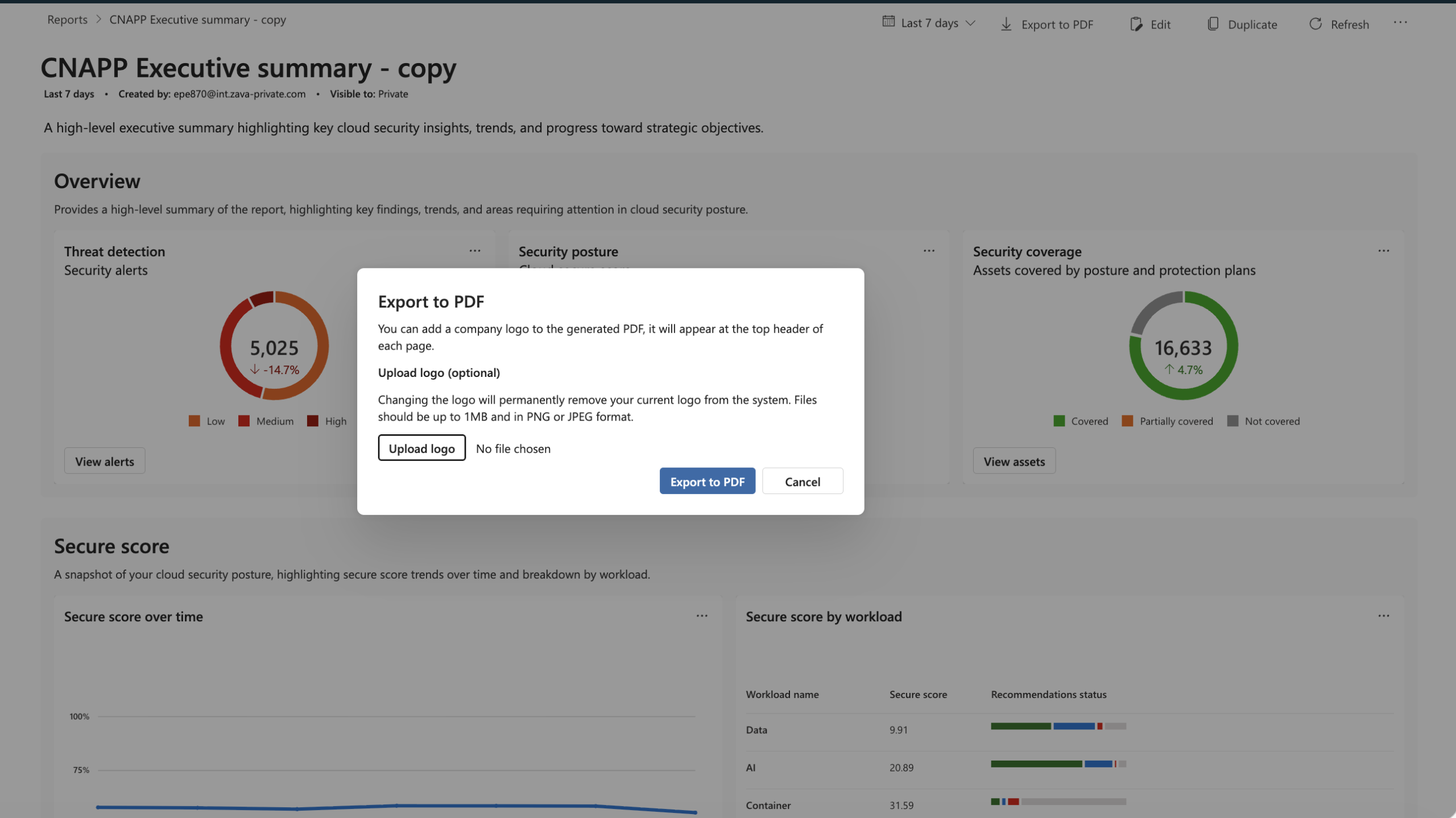
Task: Open Secure score by workload options ellipsis
Action: point(1383,616)
